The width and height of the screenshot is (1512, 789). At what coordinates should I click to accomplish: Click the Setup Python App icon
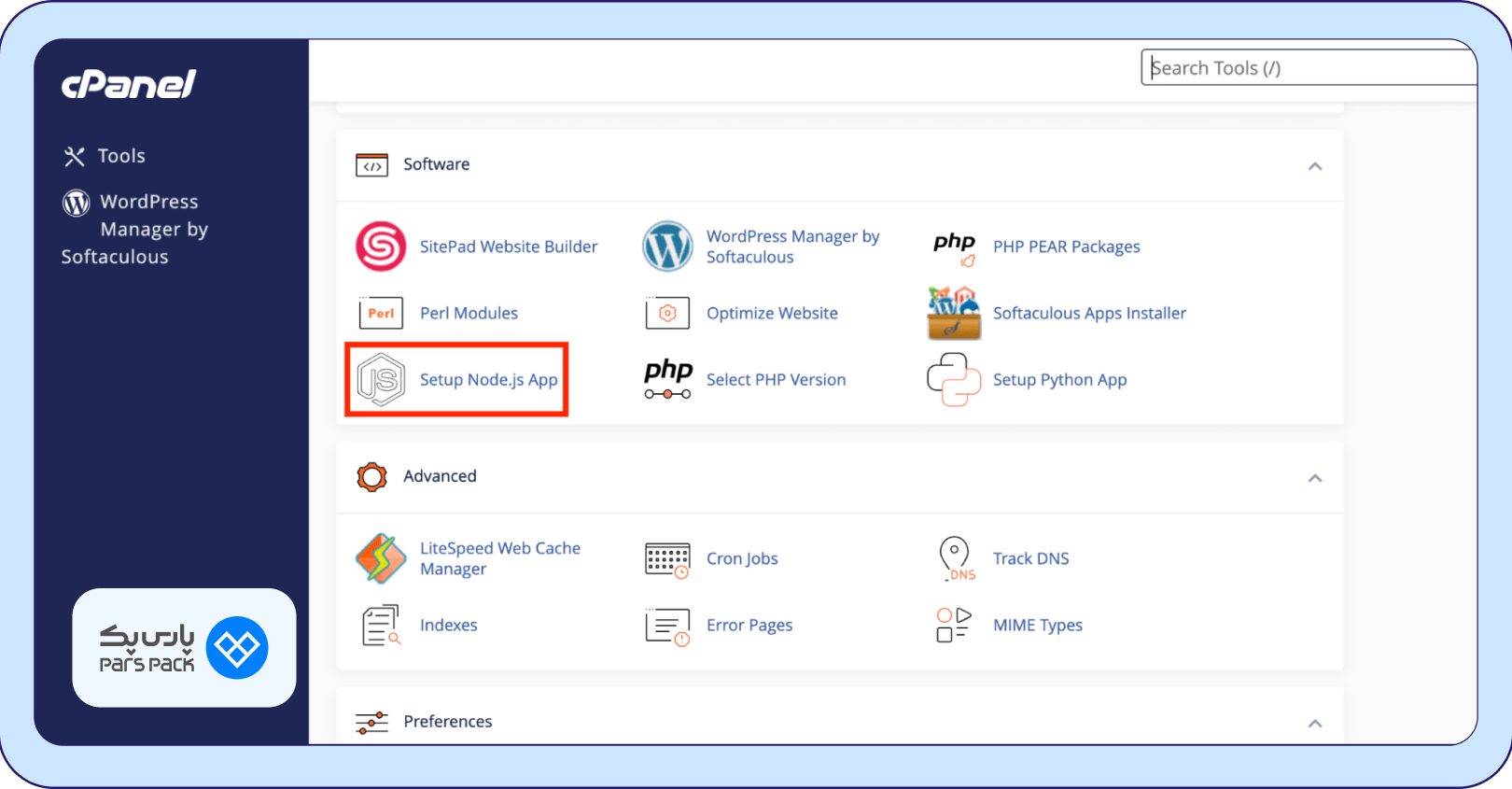tap(954, 380)
